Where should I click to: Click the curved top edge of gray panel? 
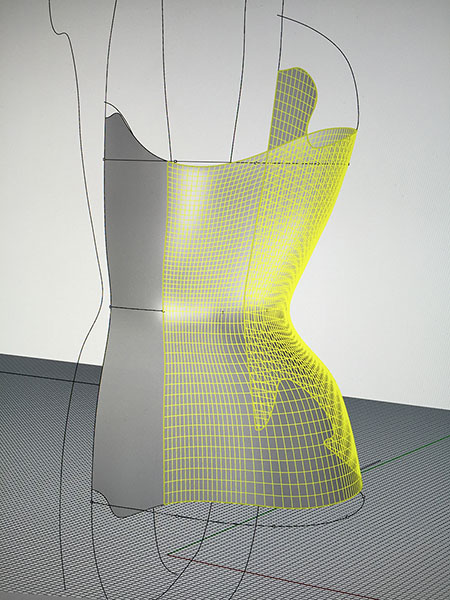point(134,136)
